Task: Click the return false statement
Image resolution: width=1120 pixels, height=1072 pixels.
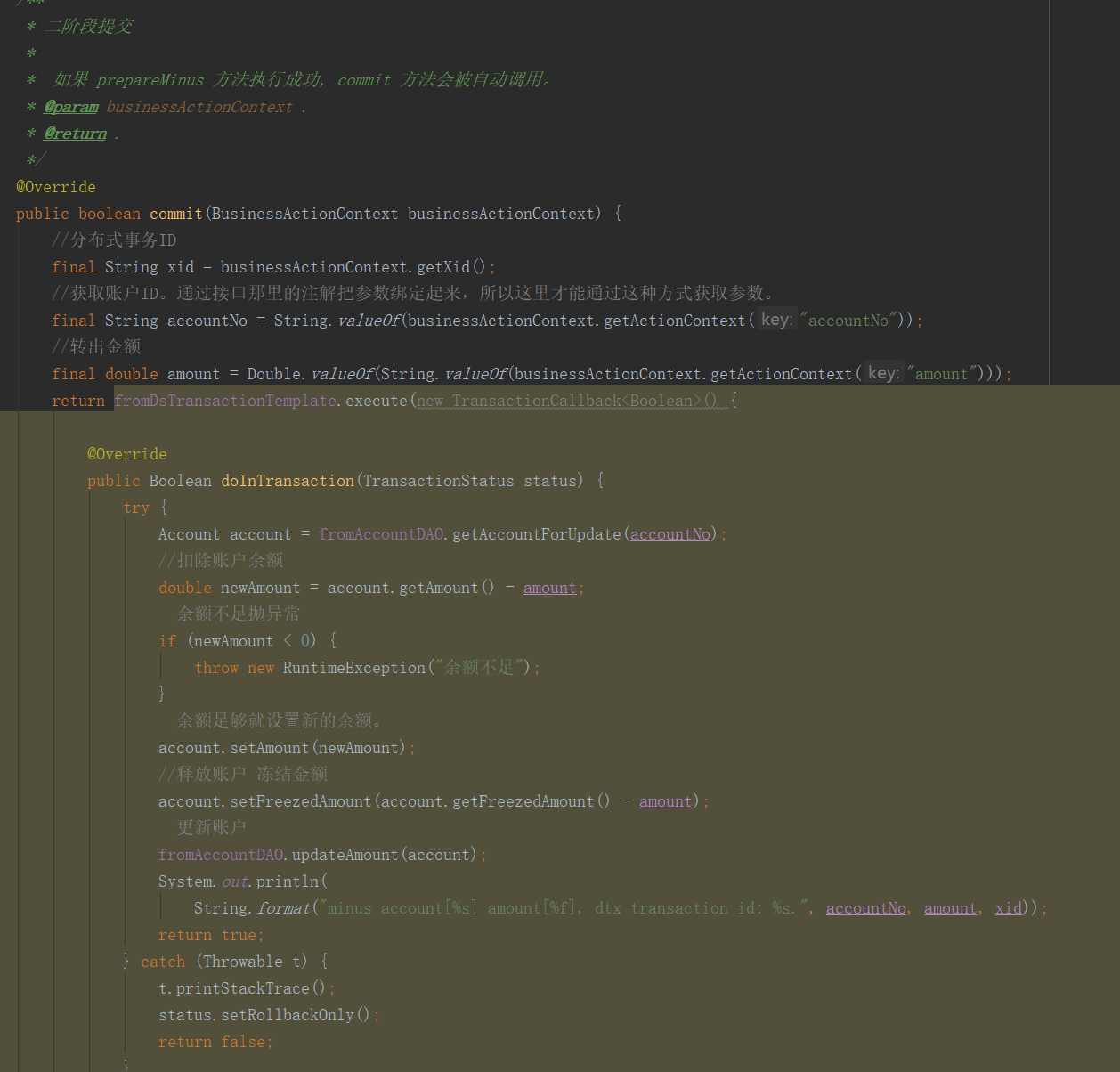Action: pos(215,1042)
